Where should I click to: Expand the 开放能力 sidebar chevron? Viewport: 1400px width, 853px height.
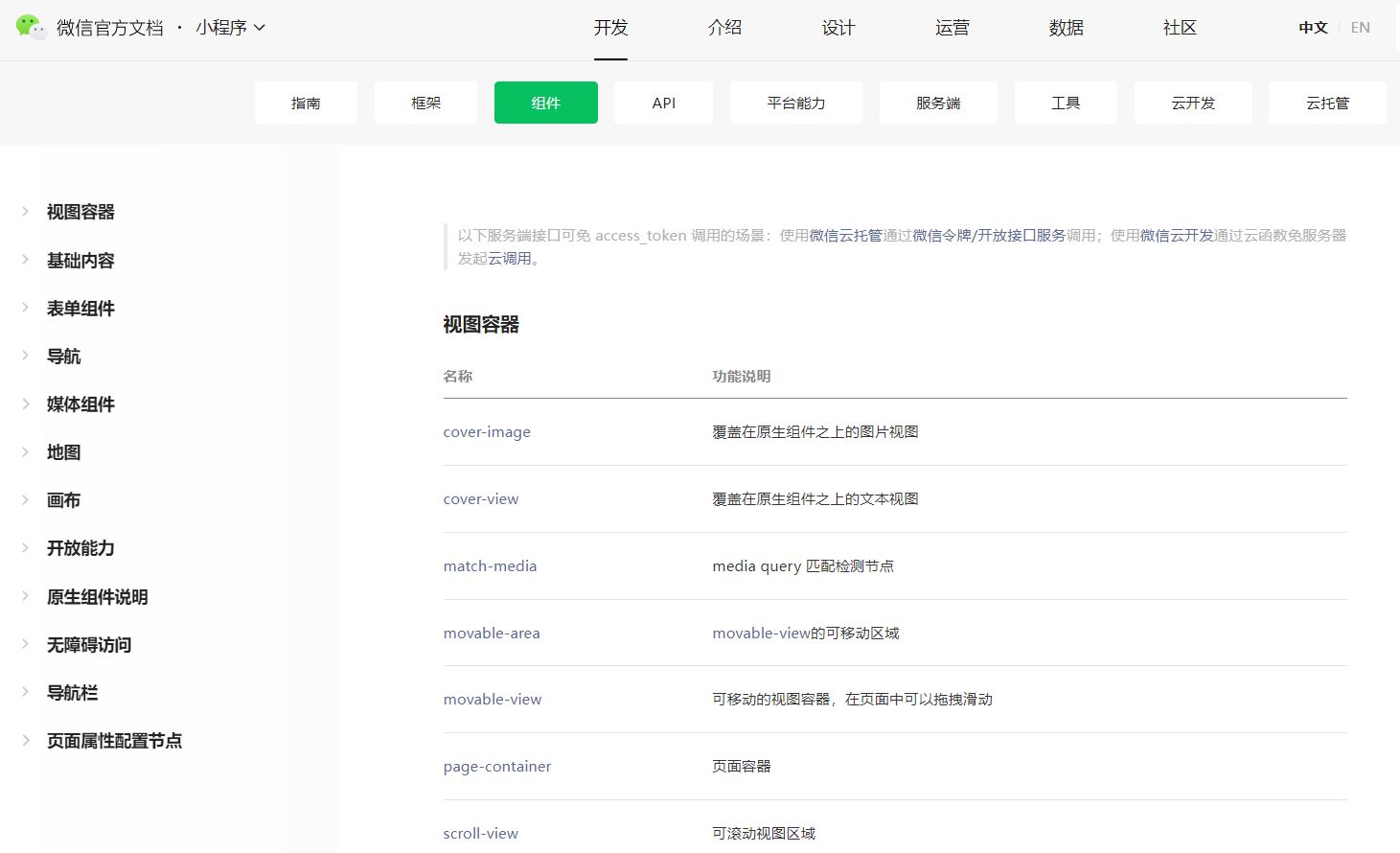25,547
